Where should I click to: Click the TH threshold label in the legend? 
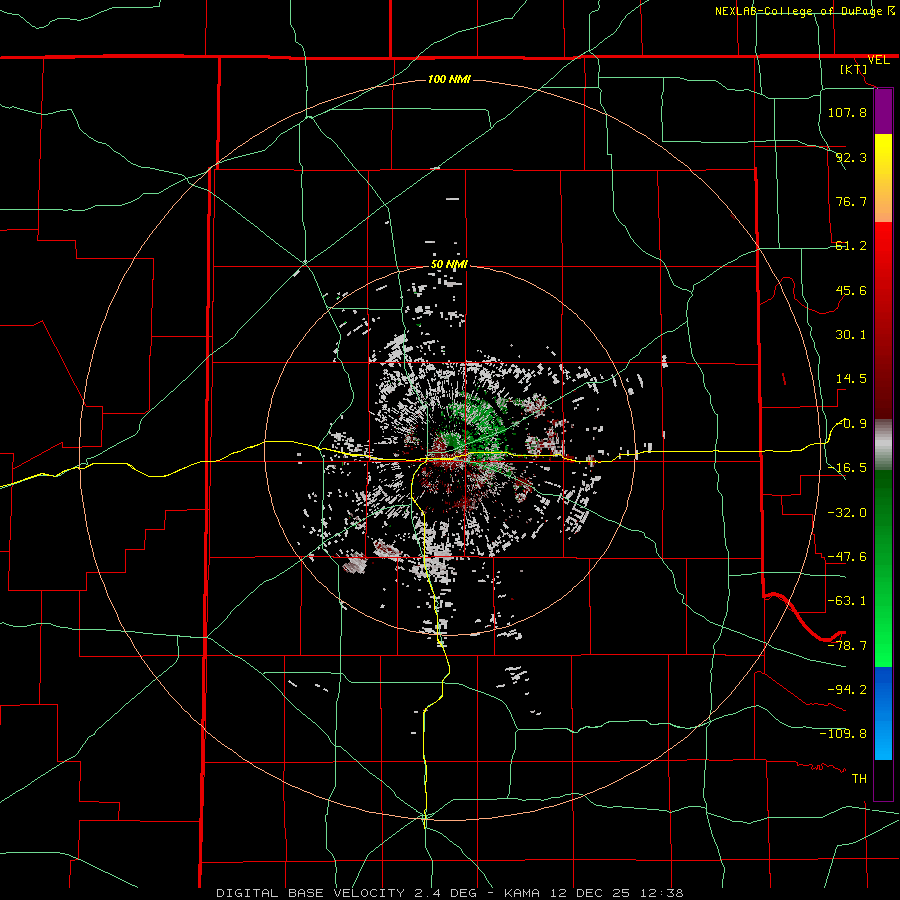(x=859, y=779)
